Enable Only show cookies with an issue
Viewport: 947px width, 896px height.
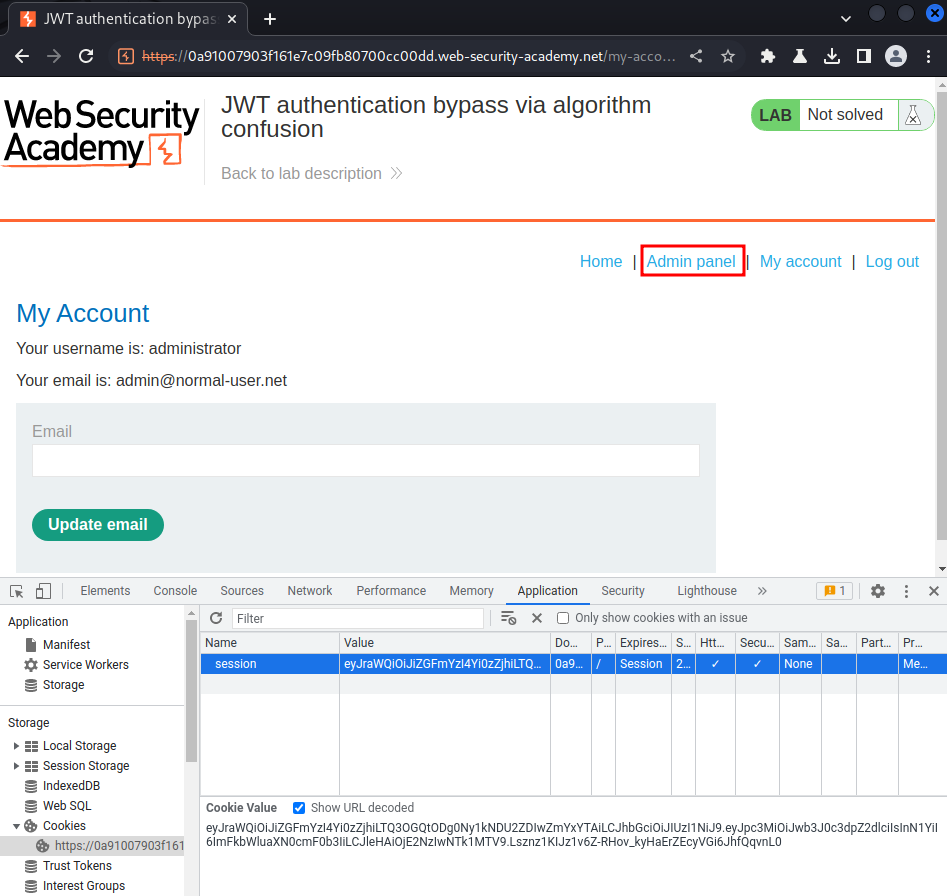(563, 618)
